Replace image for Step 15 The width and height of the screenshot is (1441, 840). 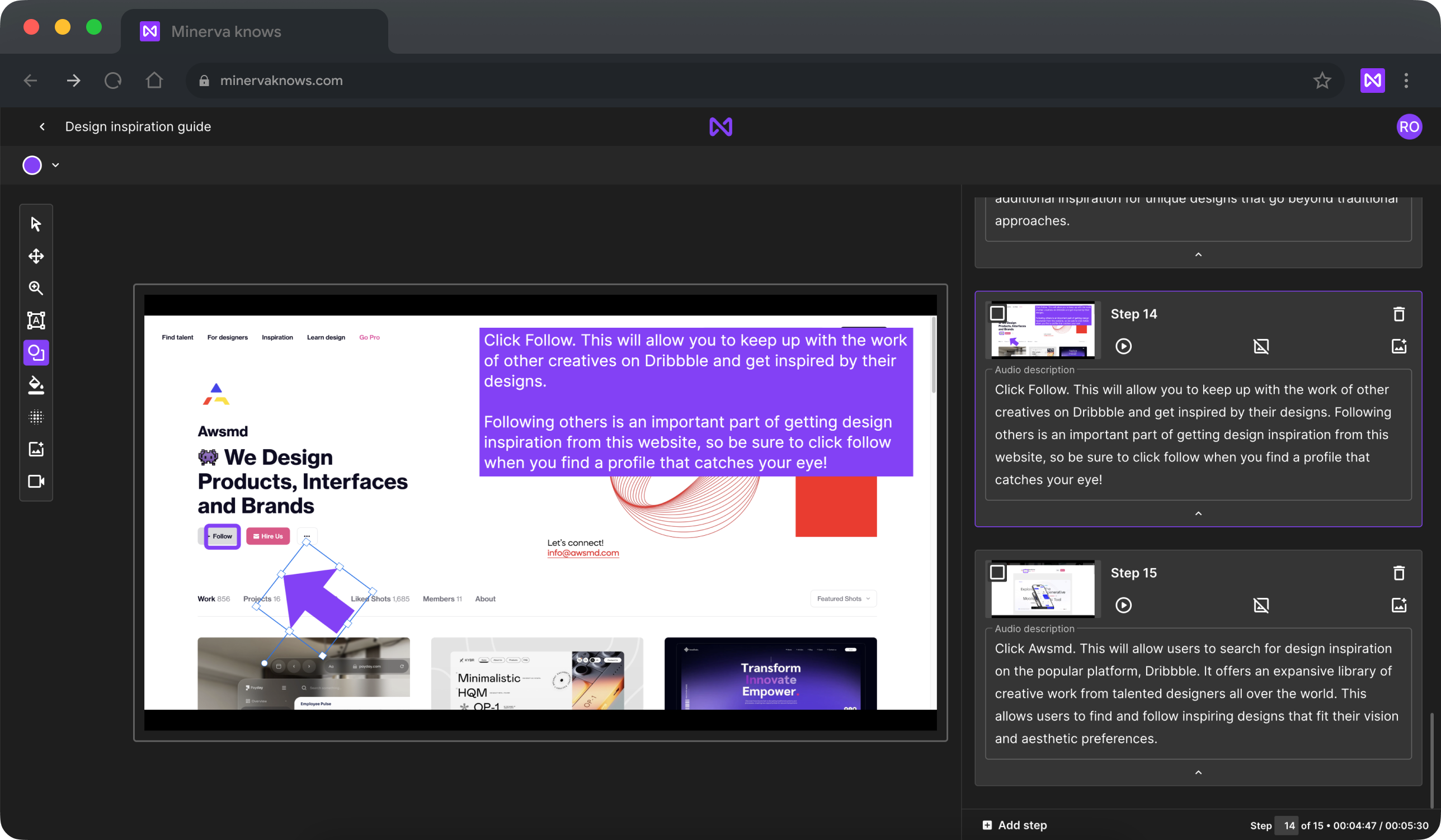click(x=1398, y=605)
